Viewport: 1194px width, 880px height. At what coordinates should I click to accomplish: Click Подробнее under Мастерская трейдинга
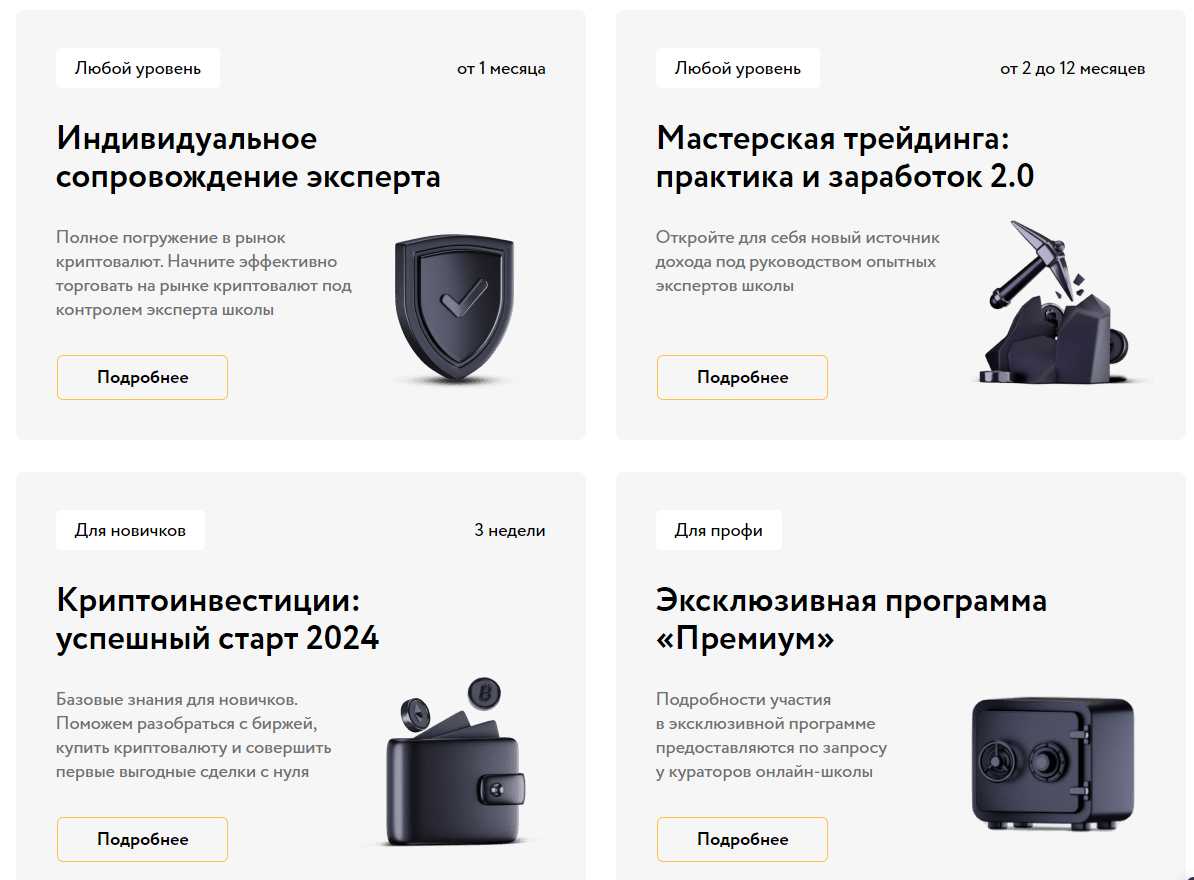(742, 378)
